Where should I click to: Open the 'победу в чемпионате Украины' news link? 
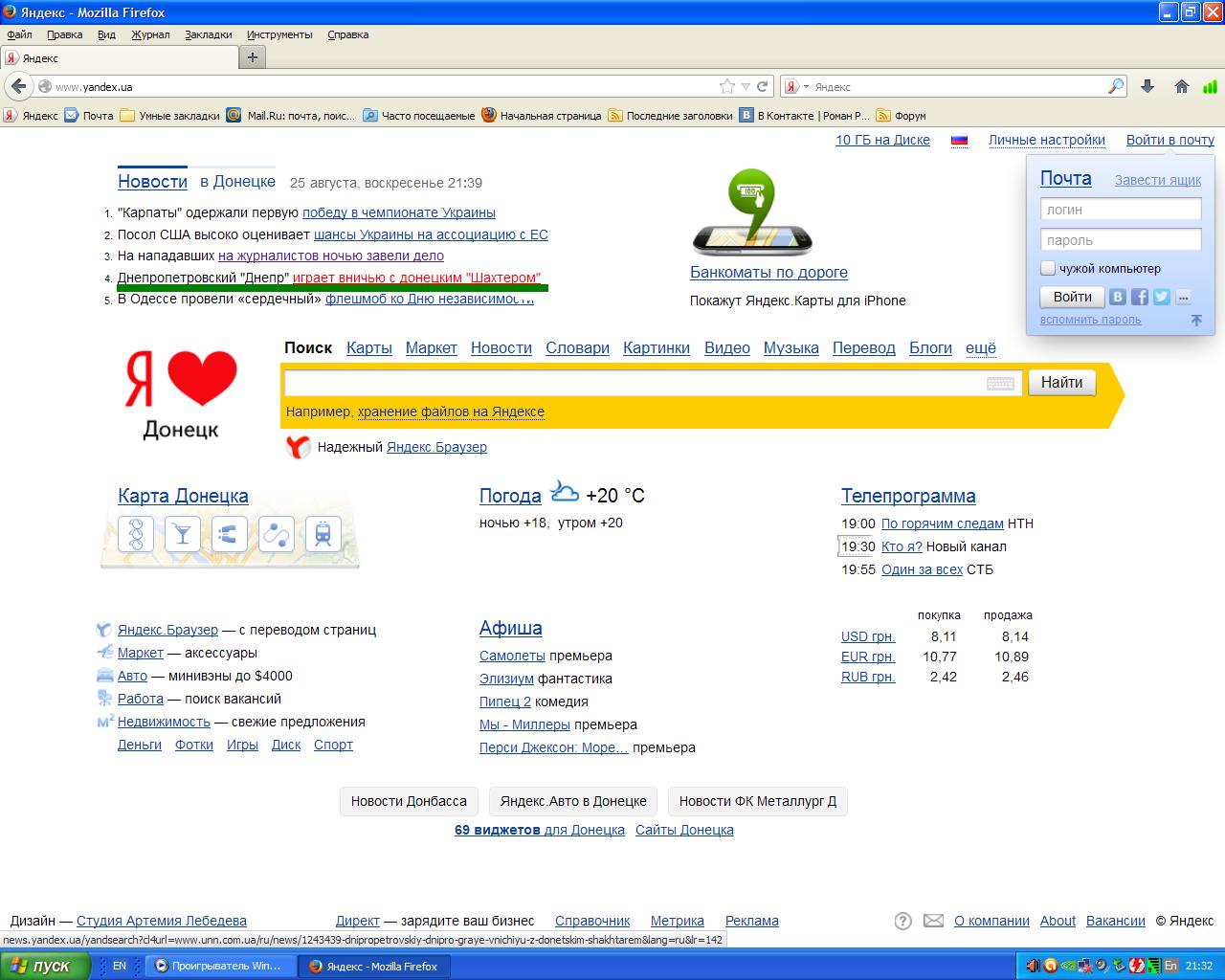pos(399,212)
